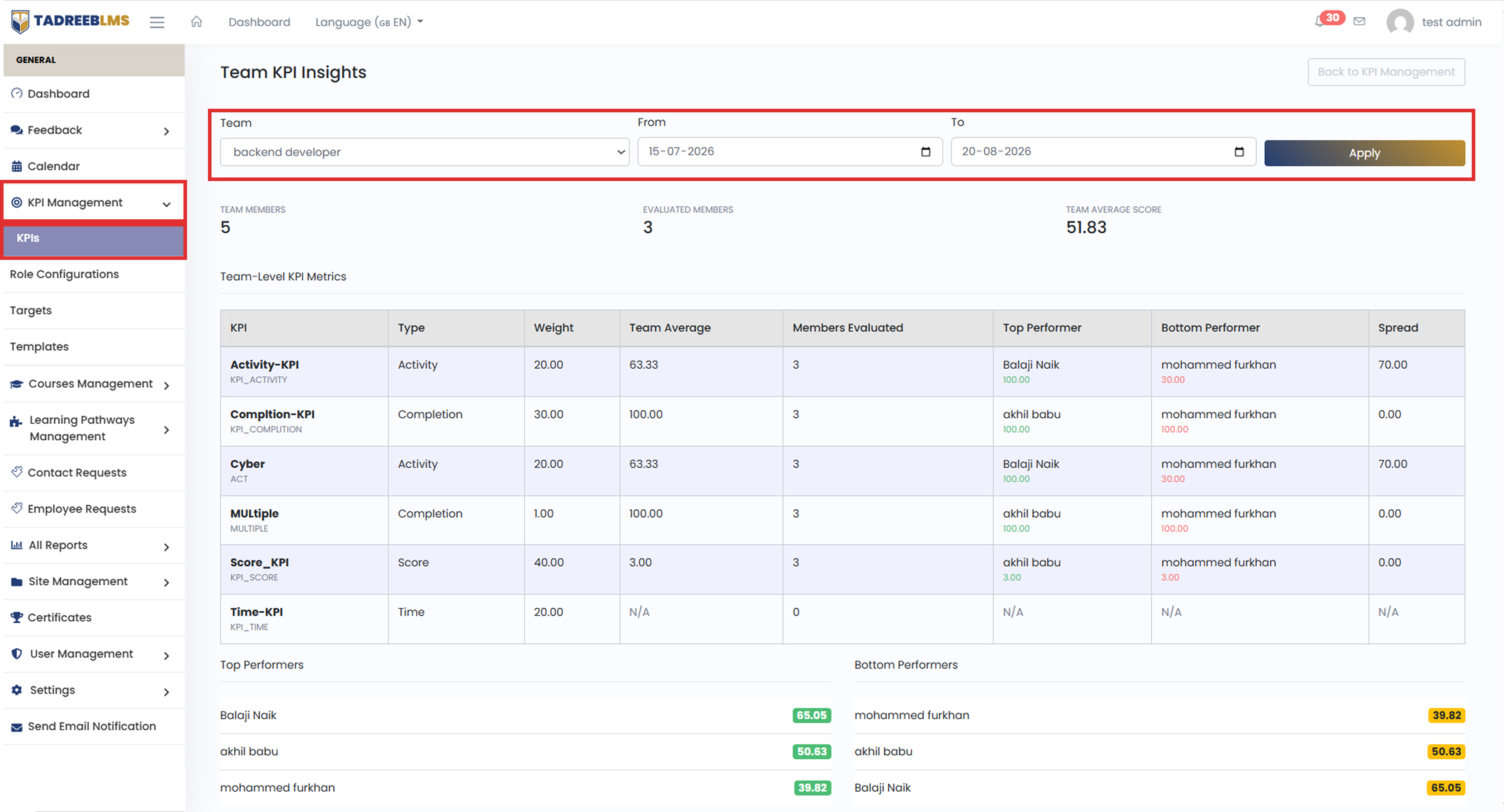Open the Language (EN) dropdown

click(x=369, y=22)
